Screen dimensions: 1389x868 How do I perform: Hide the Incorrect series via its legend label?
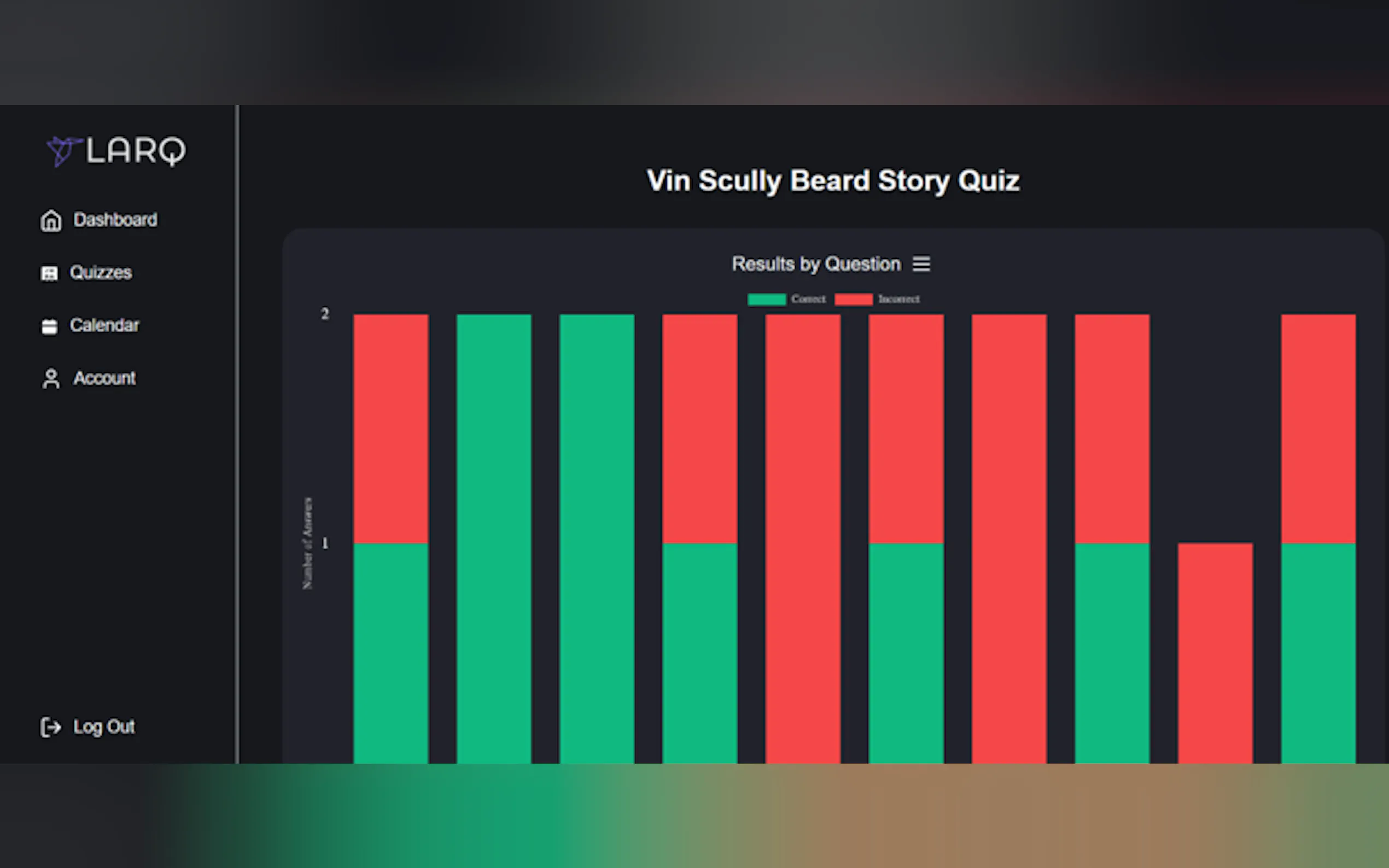pyautogui.click(x=898, y=299)
